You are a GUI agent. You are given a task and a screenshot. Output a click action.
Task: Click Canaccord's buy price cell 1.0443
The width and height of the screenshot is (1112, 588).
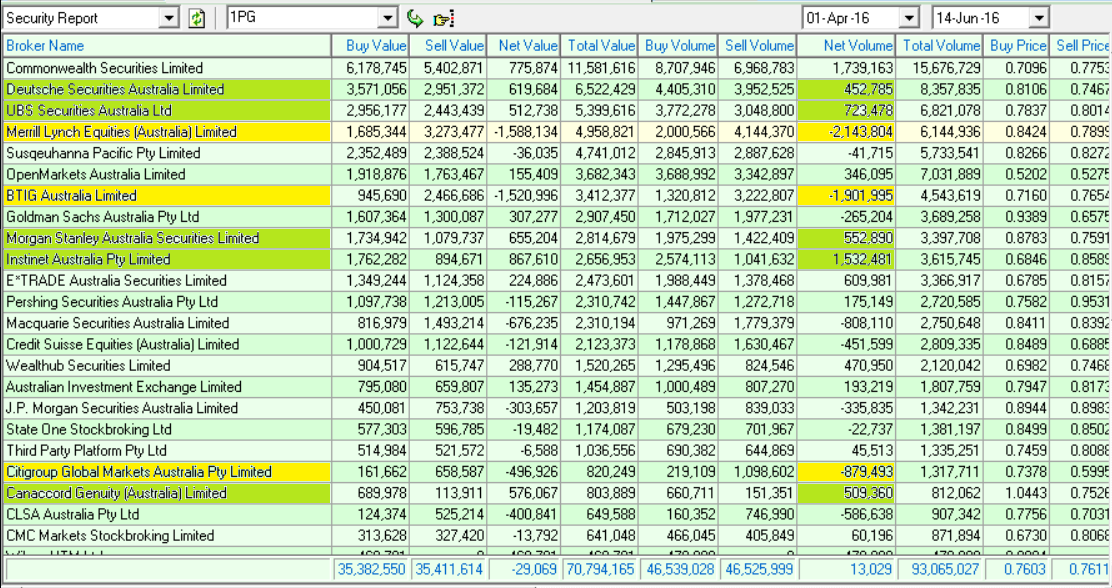[x=1016, y=494]
